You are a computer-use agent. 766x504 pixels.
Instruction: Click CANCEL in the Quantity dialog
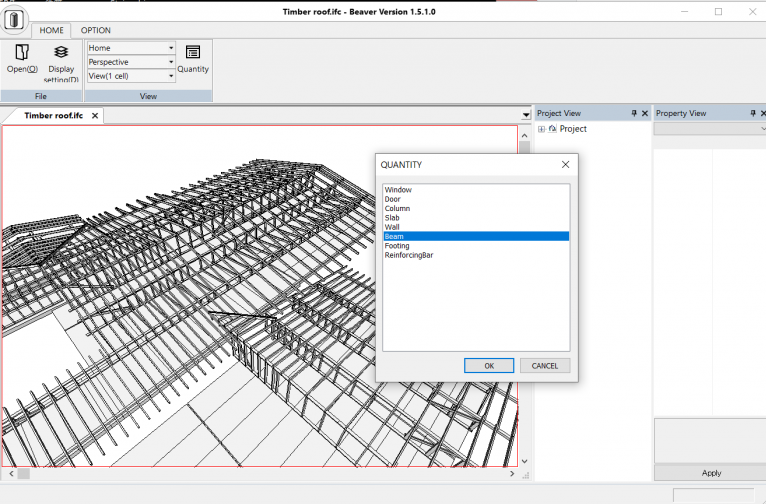tap(545, 366)
